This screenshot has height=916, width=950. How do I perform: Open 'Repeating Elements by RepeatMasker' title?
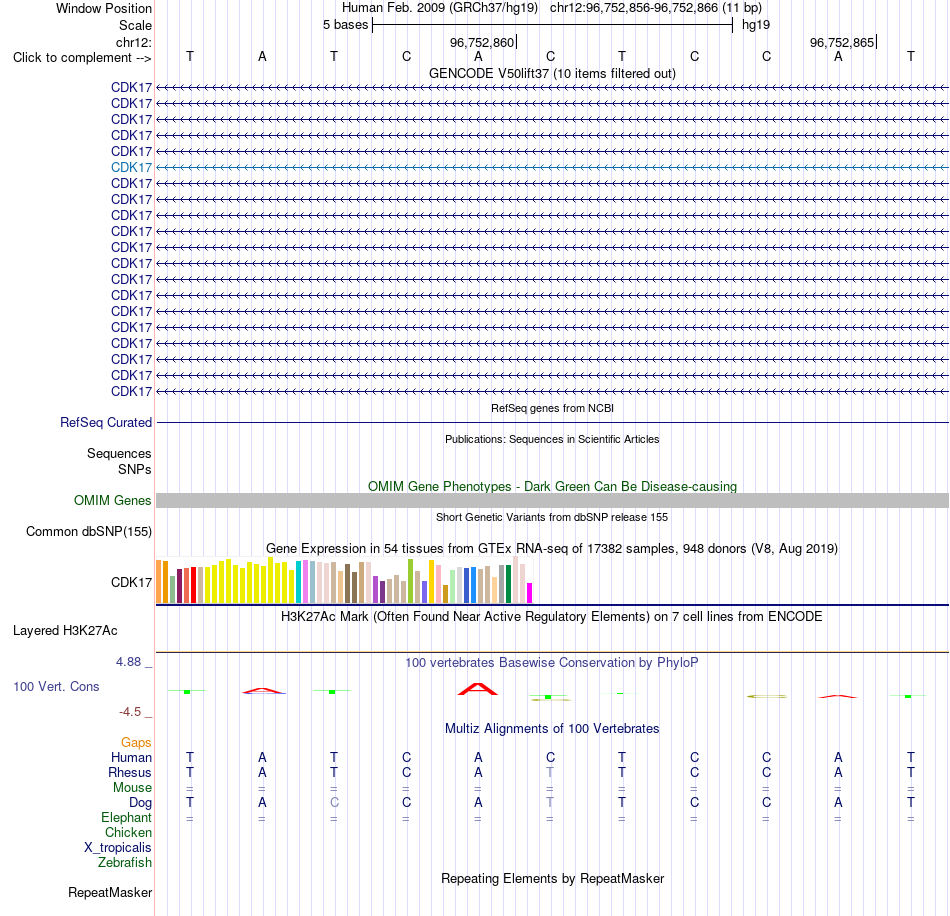coord(552,879)
